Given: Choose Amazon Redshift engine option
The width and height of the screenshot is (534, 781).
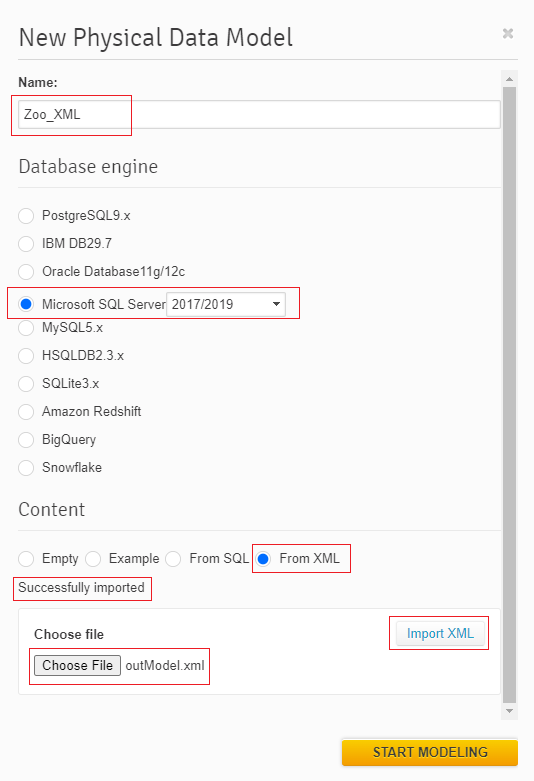Looking at the screenshot, I should tap(26, 411).
